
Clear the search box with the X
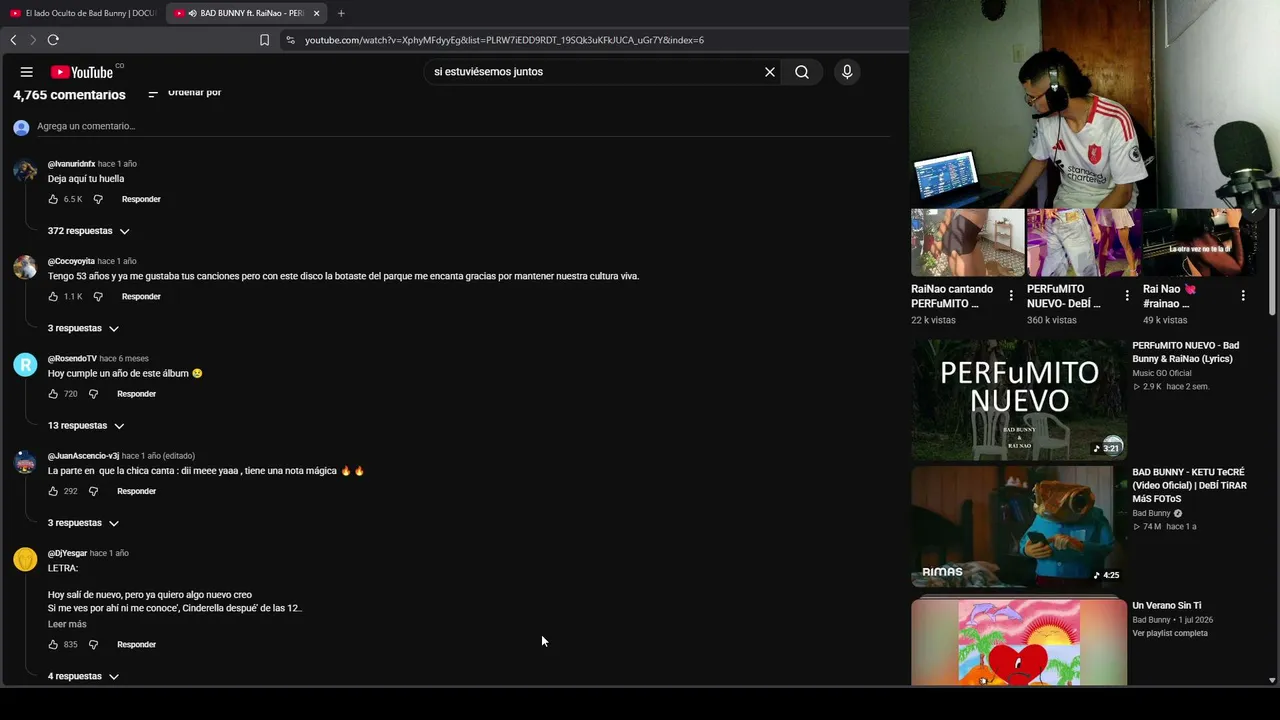tap(770, 72)
